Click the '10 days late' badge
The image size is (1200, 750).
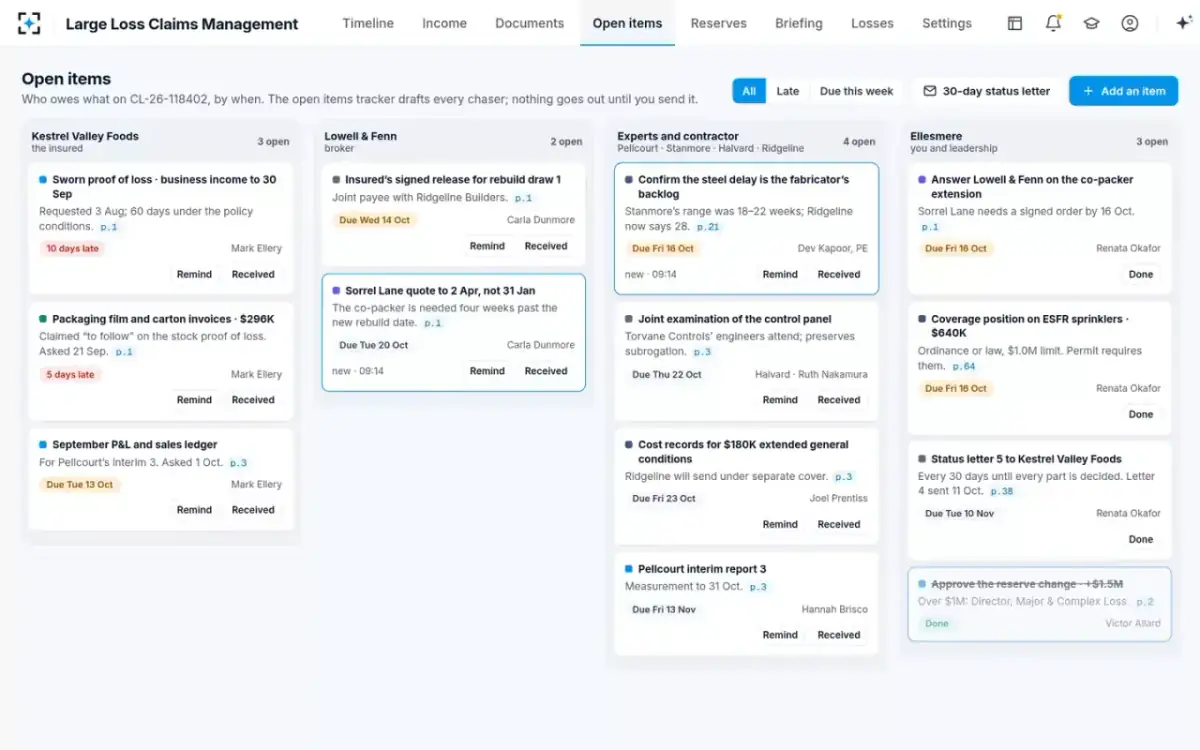click(71, 248)
